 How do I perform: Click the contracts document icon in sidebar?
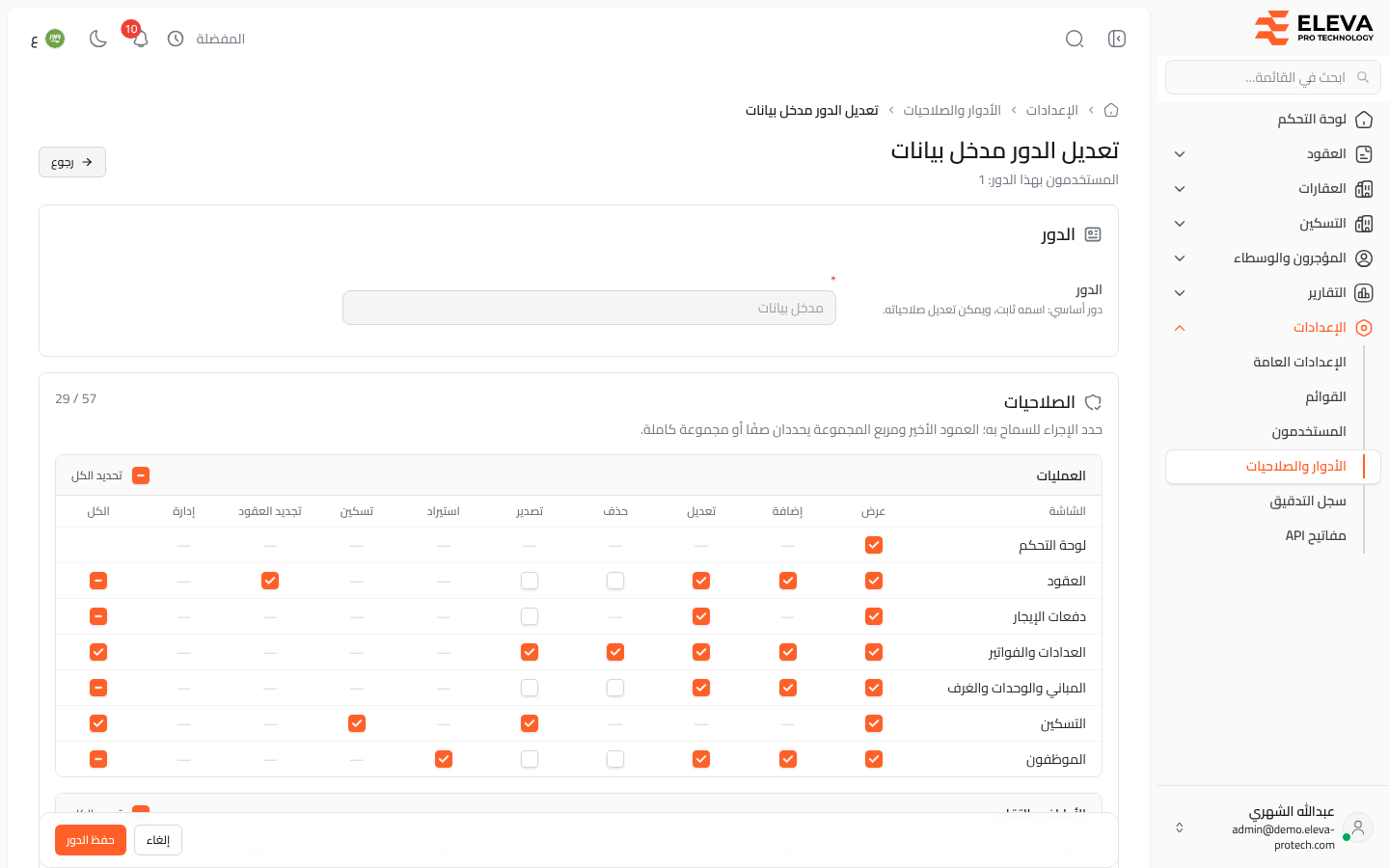[1364, 154]
